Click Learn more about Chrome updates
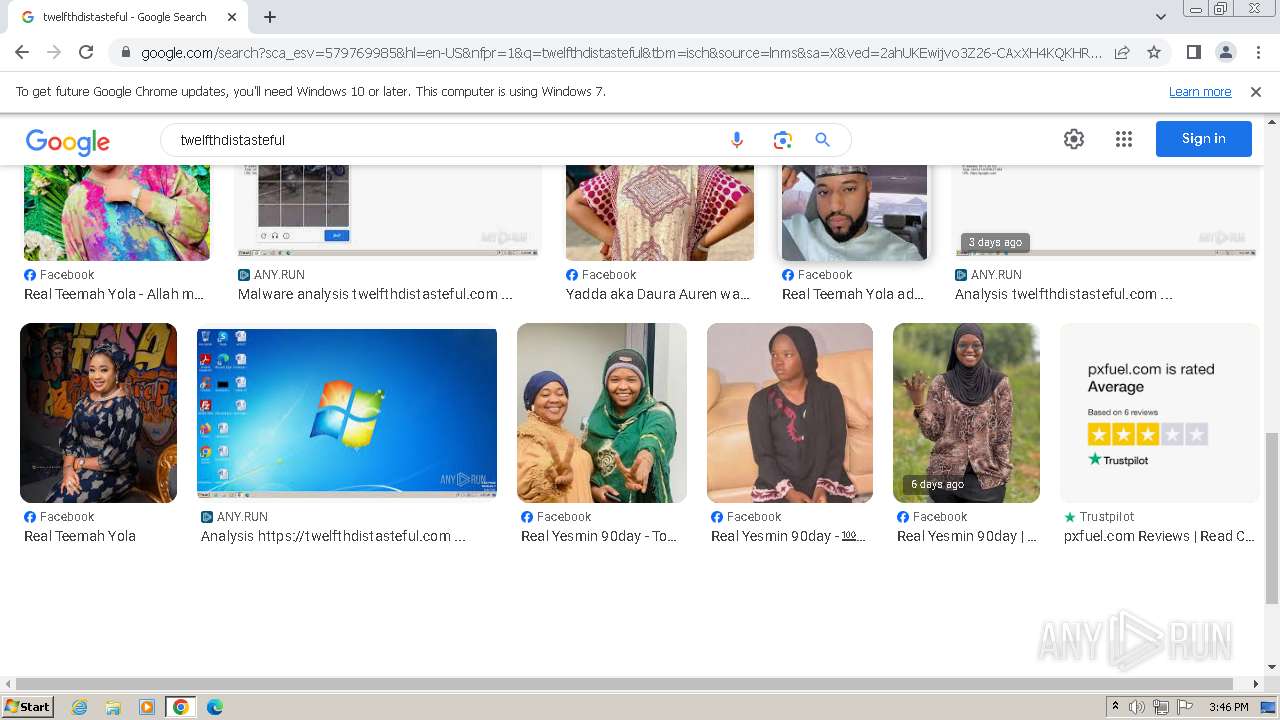Viewport: 1280px width, 720px height. click(1200, 91)
